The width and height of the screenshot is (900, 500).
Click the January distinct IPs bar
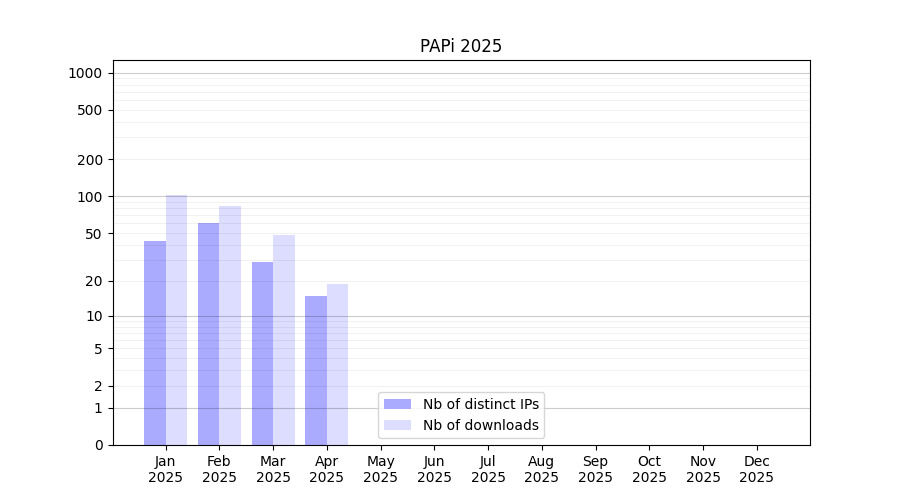click(x=155, y=343)
